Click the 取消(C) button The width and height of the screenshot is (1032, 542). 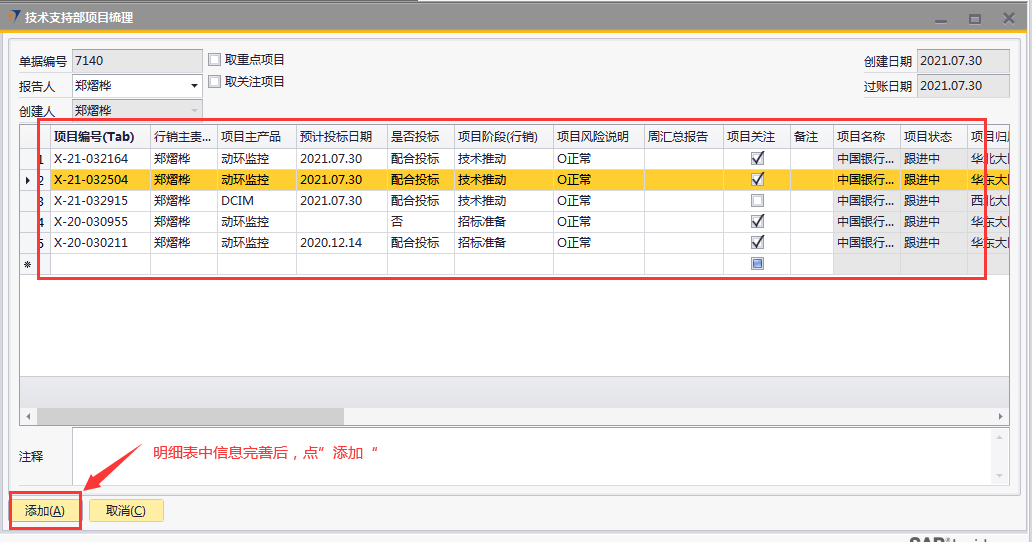(x=126, y=511)
